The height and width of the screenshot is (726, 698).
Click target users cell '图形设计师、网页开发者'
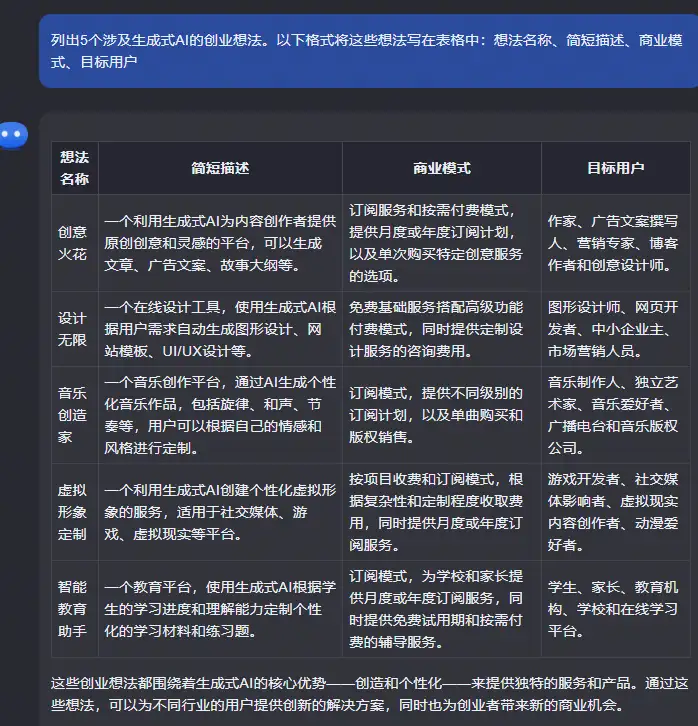[616, 329]
